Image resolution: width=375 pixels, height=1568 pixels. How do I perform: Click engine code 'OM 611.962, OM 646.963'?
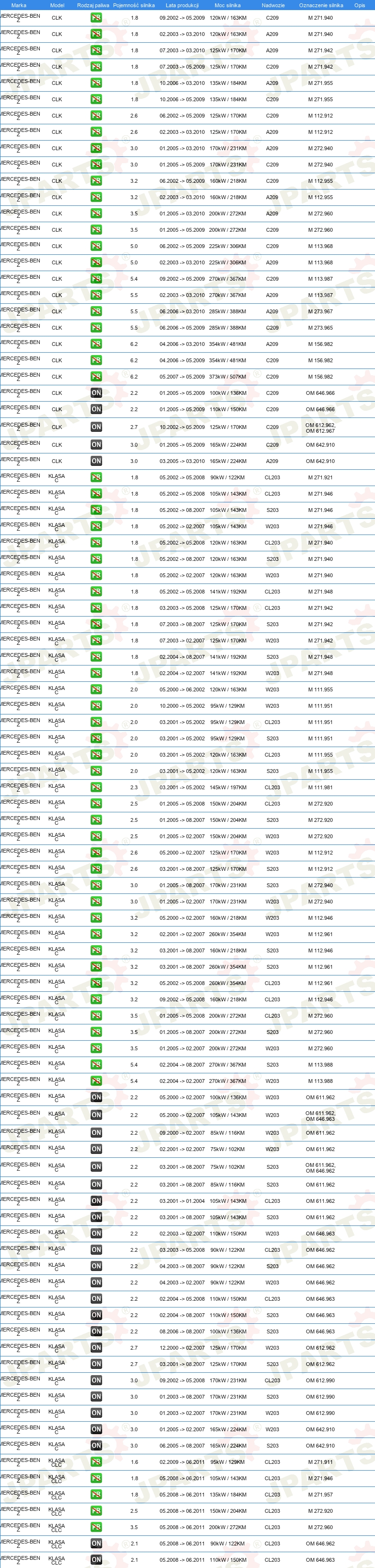tap(320, 1116)
